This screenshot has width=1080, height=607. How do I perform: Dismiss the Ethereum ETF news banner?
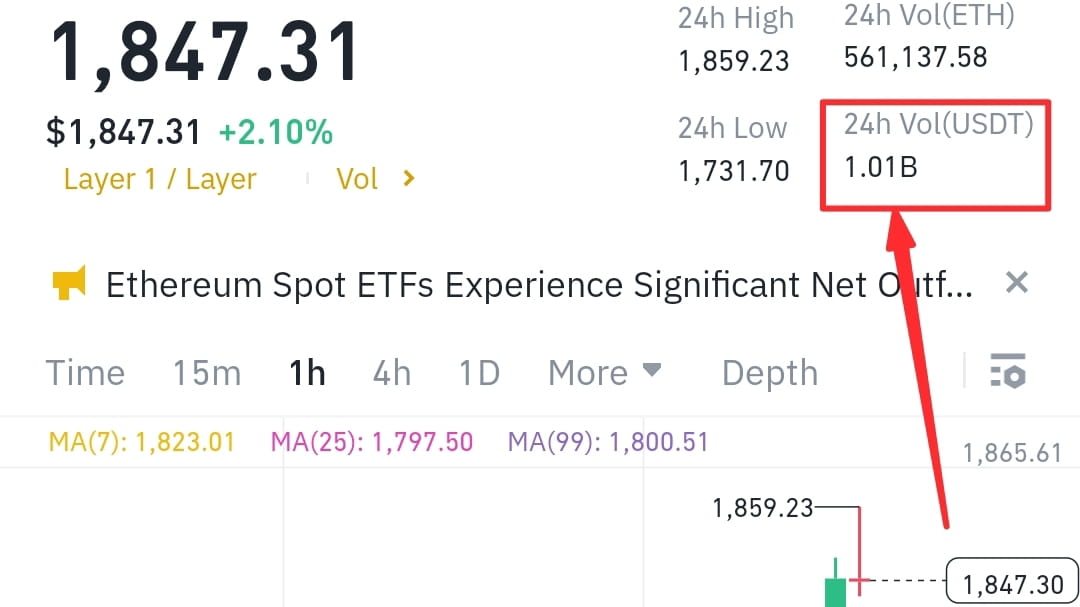click(x=1016, y=283)
